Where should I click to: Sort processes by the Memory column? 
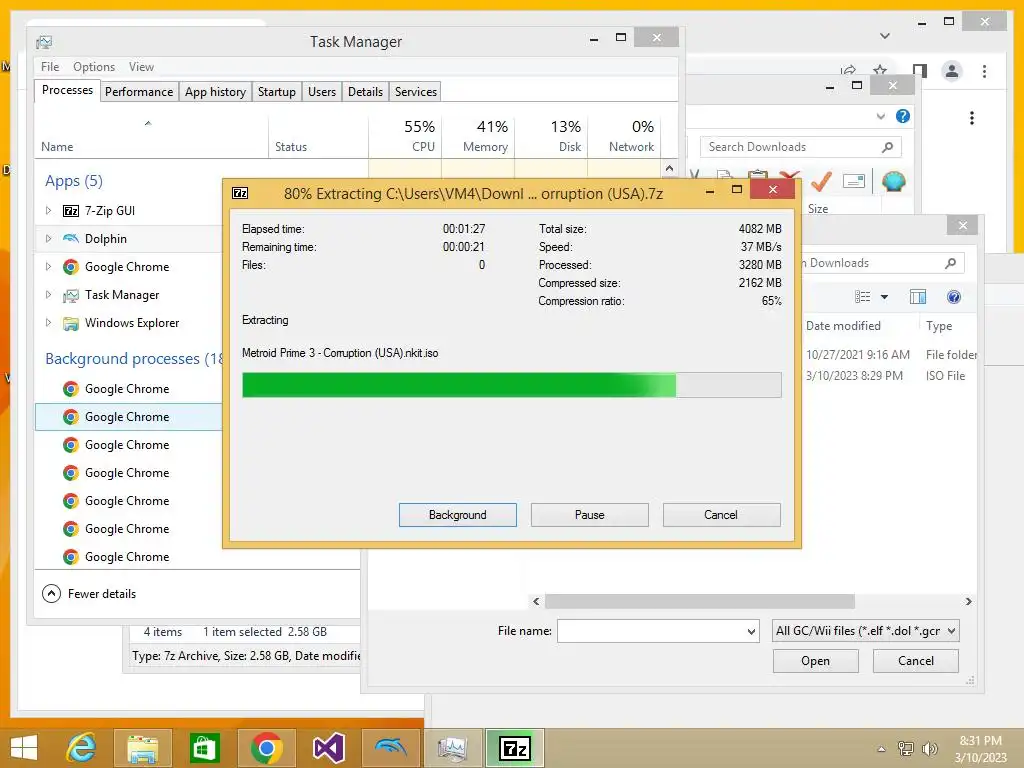(478, 136)
